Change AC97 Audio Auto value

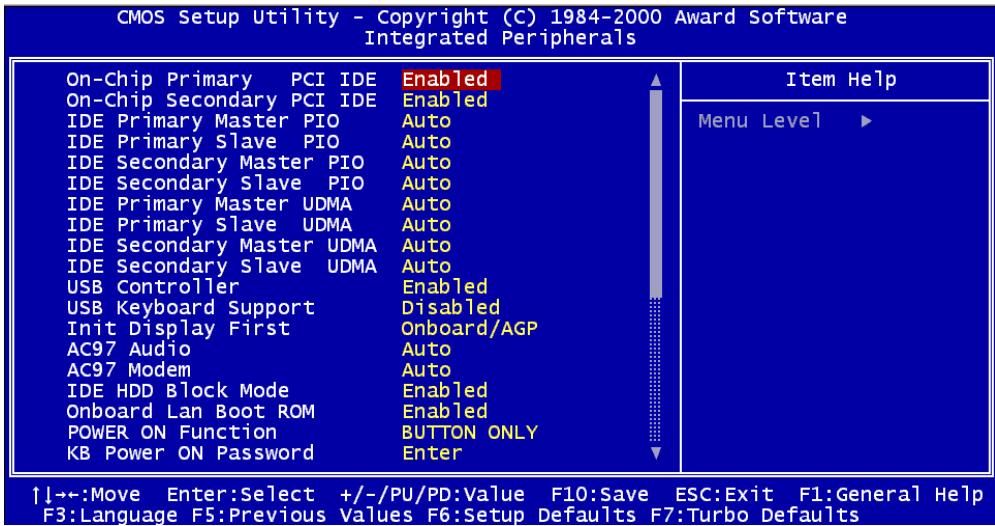click(426, 349)
